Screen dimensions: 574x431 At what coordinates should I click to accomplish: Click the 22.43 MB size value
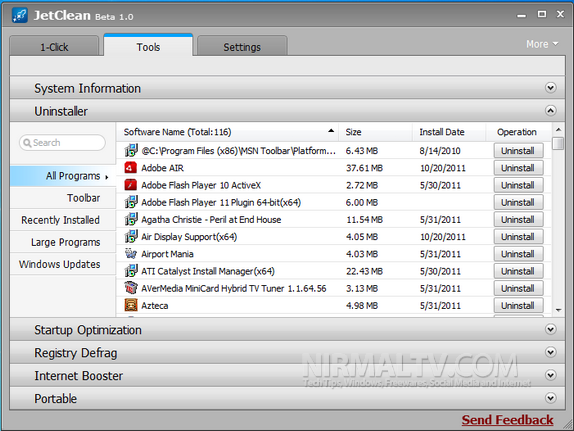pyautogui.click(x=364, y=271)
